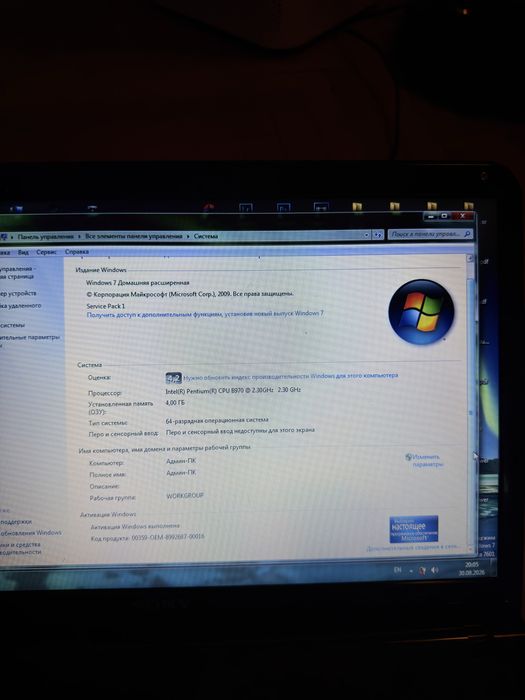Show hidden tray icons arrow
This screenshot has width=525, height=700.
(411, 571)
